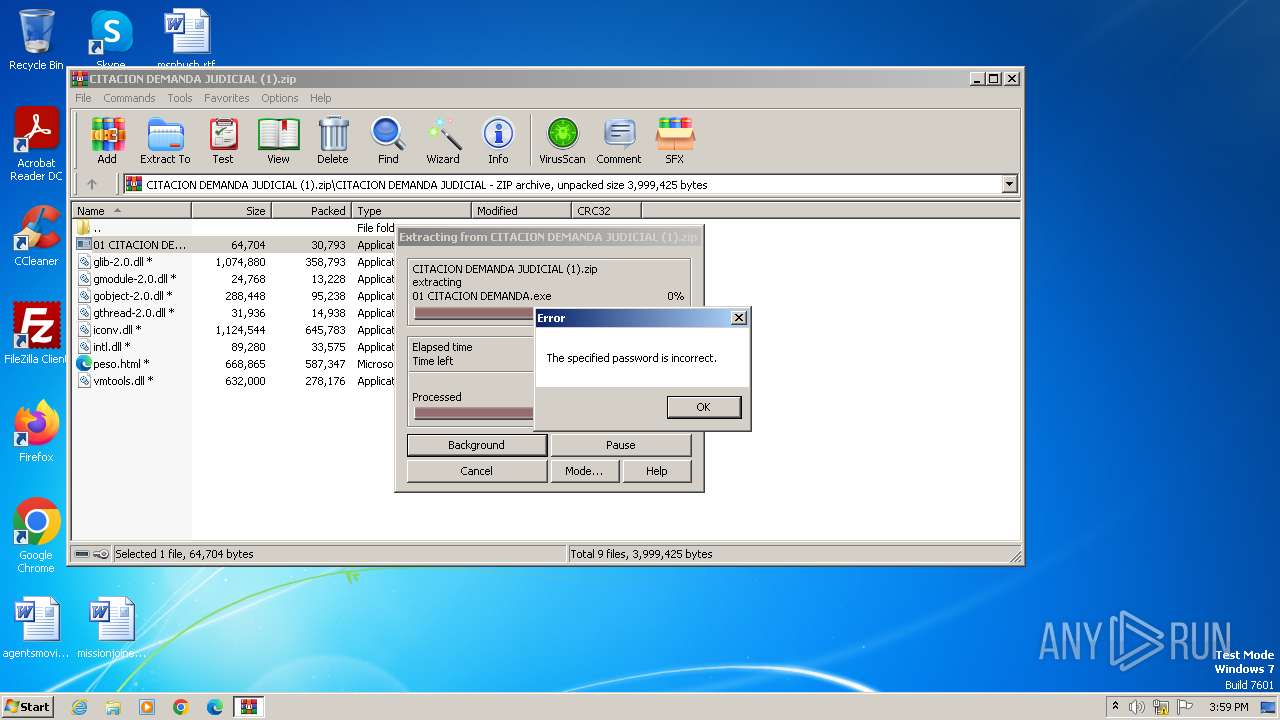
Task: Click the volume icon in system tray
Action: [1137, 707]
